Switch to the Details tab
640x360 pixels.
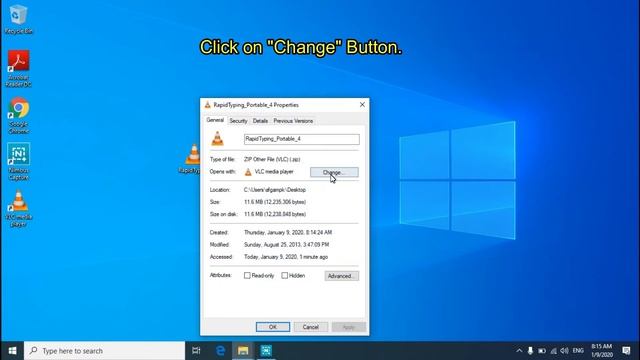pos(260,121)
